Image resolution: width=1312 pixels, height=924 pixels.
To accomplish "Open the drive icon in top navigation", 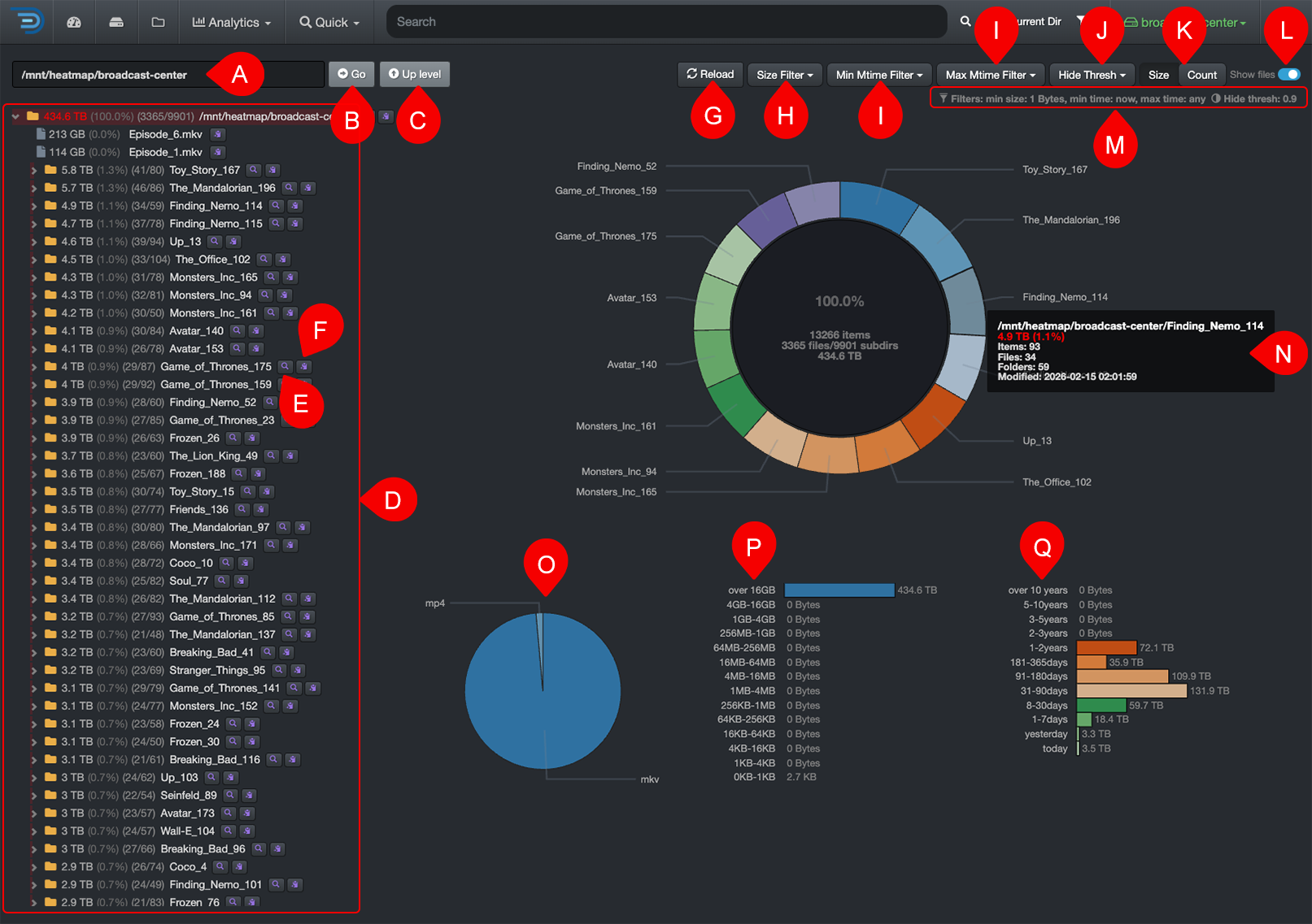I will 116,22.
